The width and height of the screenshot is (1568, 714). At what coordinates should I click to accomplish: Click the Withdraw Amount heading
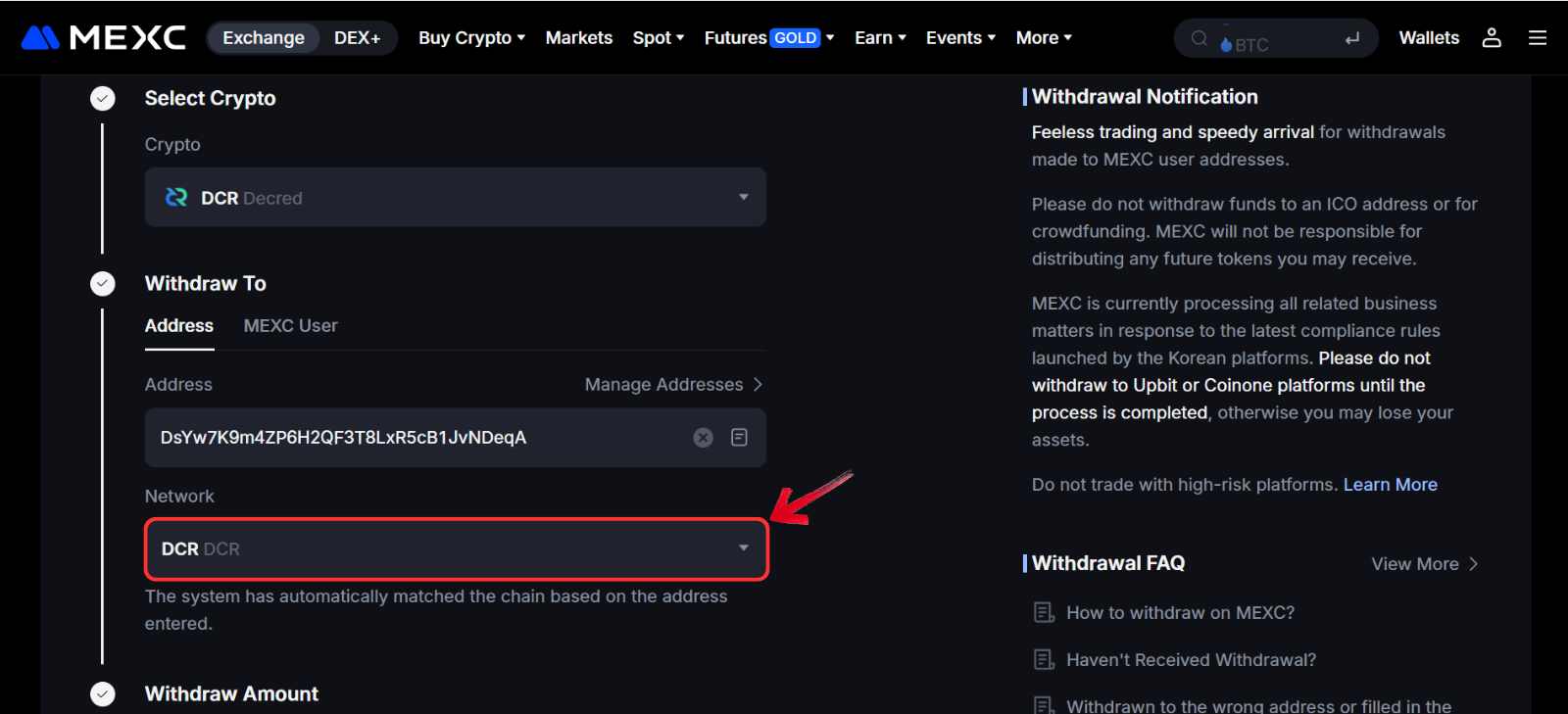(231, 693)
